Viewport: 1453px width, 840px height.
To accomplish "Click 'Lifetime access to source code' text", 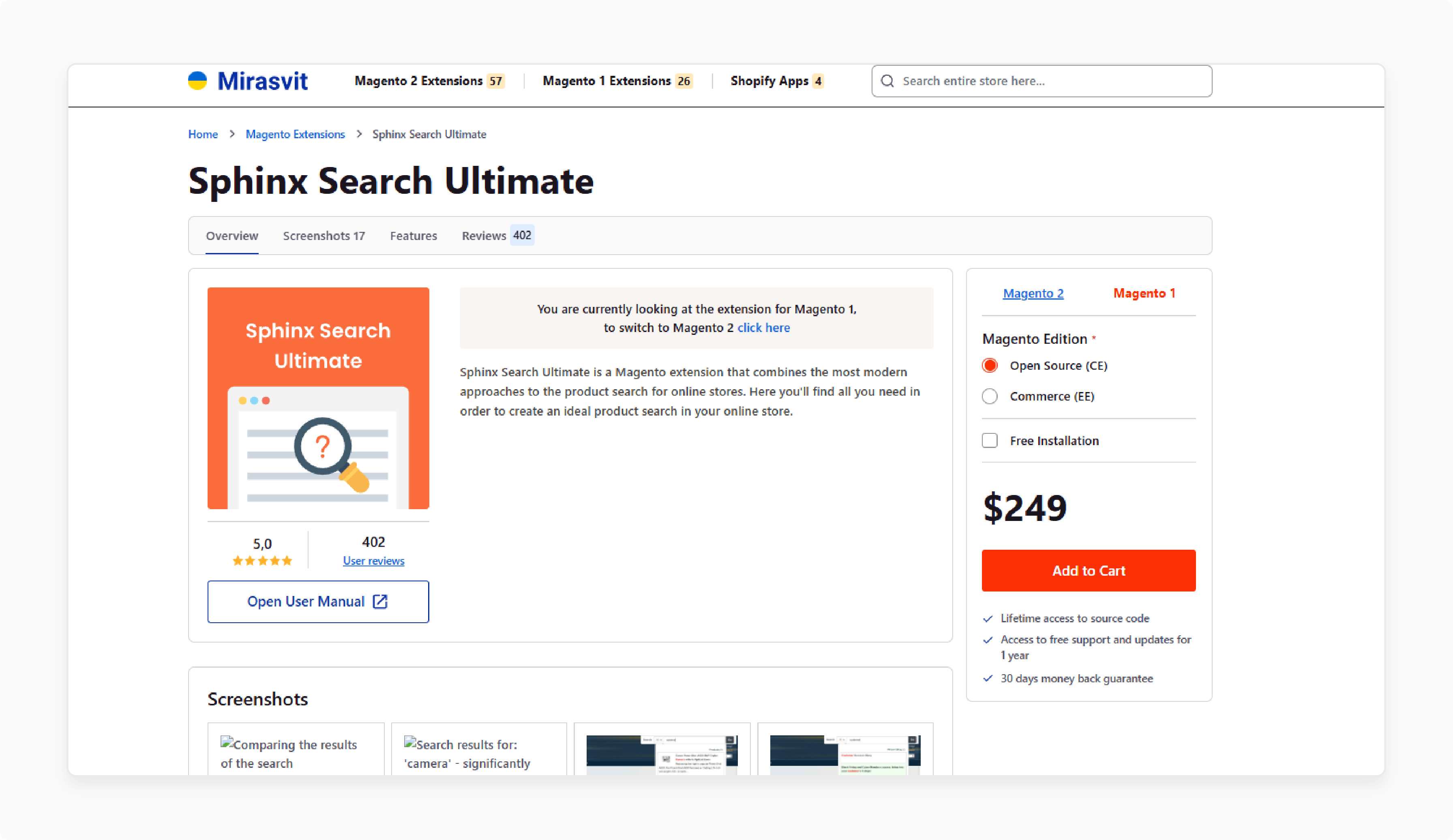I will click(x=1075, y=619).
